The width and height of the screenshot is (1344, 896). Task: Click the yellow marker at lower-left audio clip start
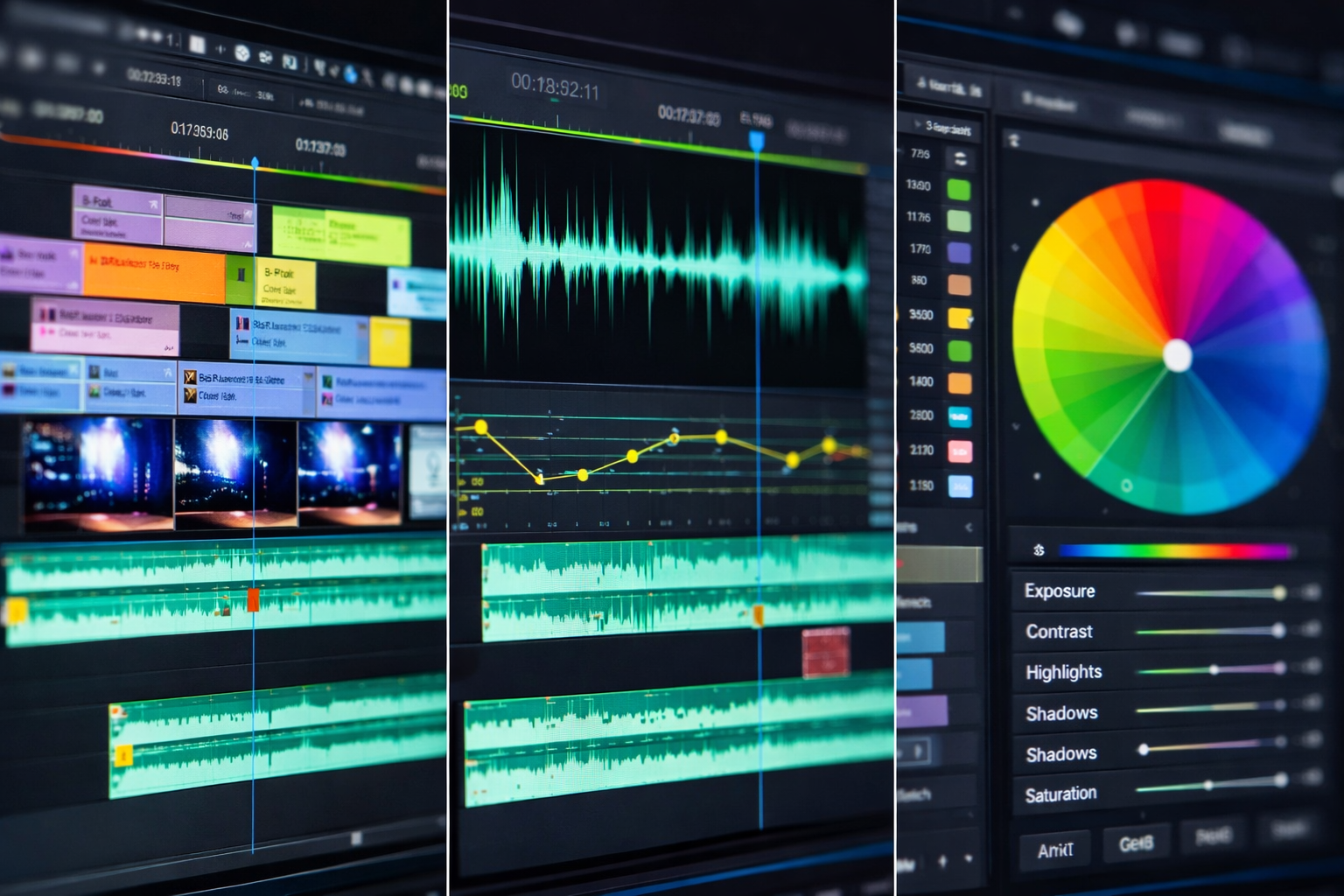coord(123,755)
